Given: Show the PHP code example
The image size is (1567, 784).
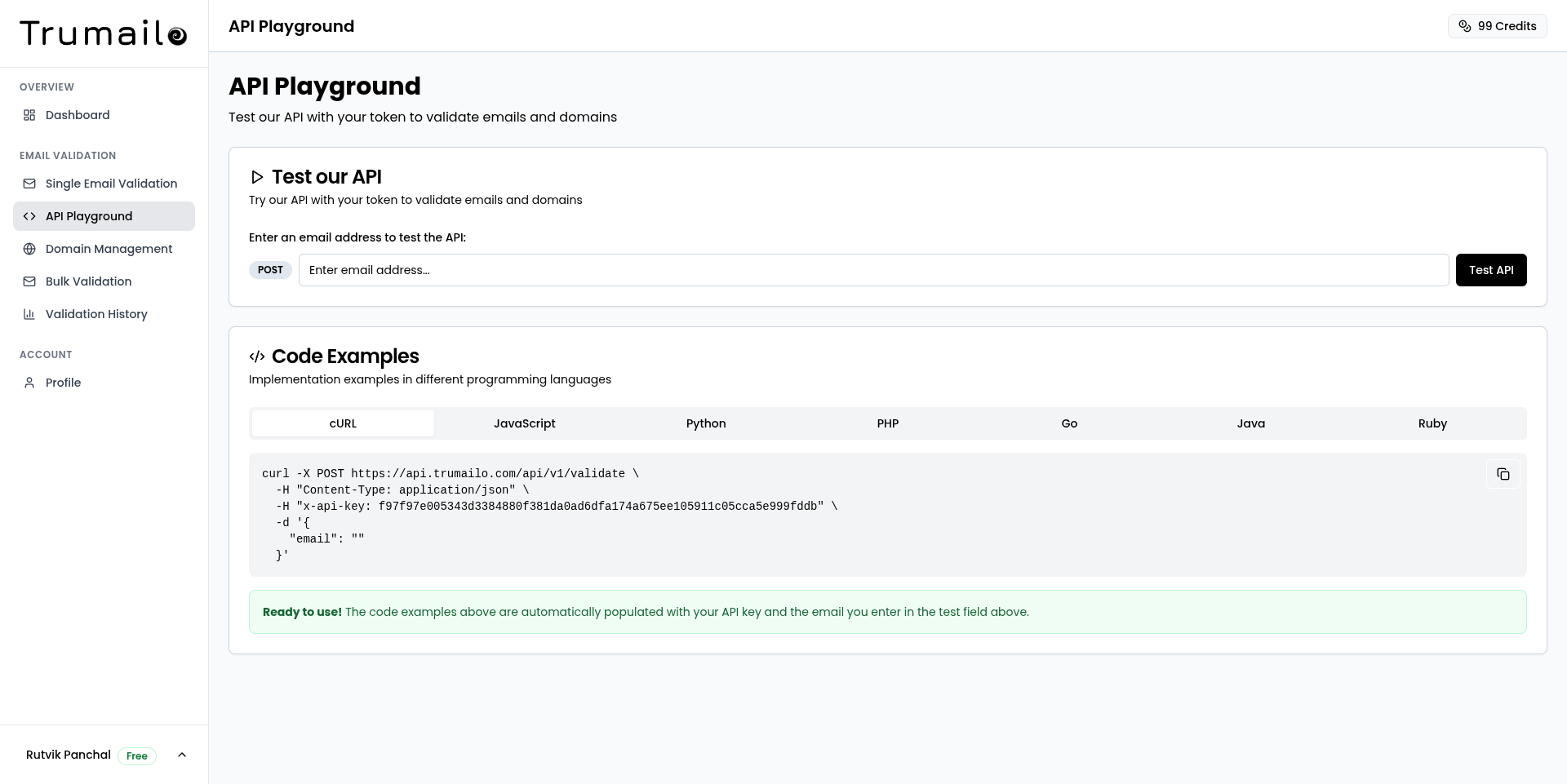Looking at the screenshot, I should click(x=888, y=423).
